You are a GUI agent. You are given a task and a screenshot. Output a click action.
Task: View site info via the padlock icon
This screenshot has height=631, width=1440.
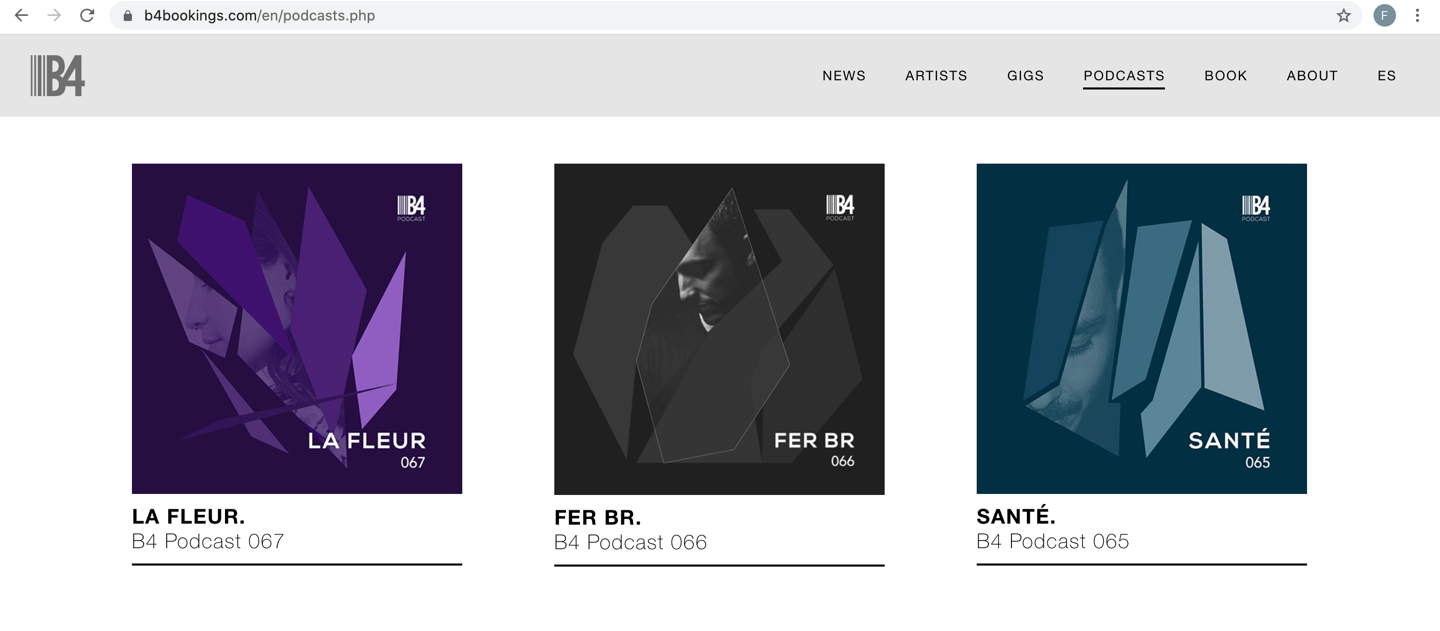128,16
